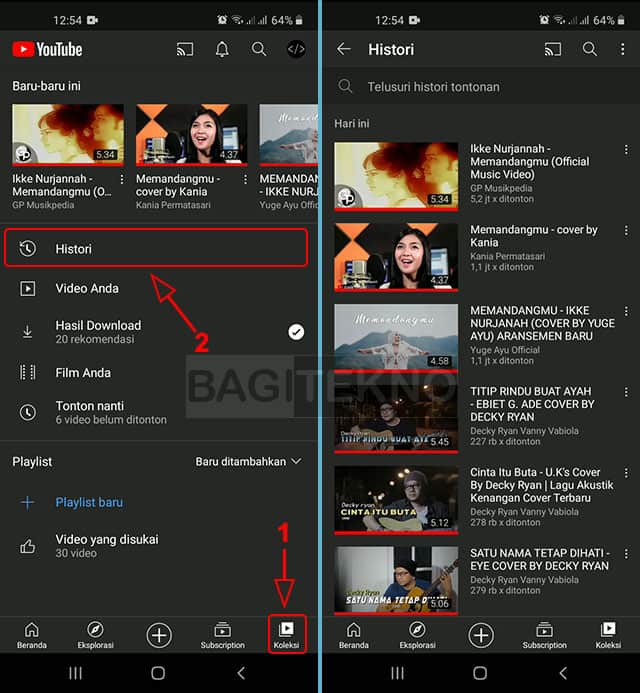This screenshot has width=640, height=693.
Task: Open Histori from the library list
Action: click(156, 248)
